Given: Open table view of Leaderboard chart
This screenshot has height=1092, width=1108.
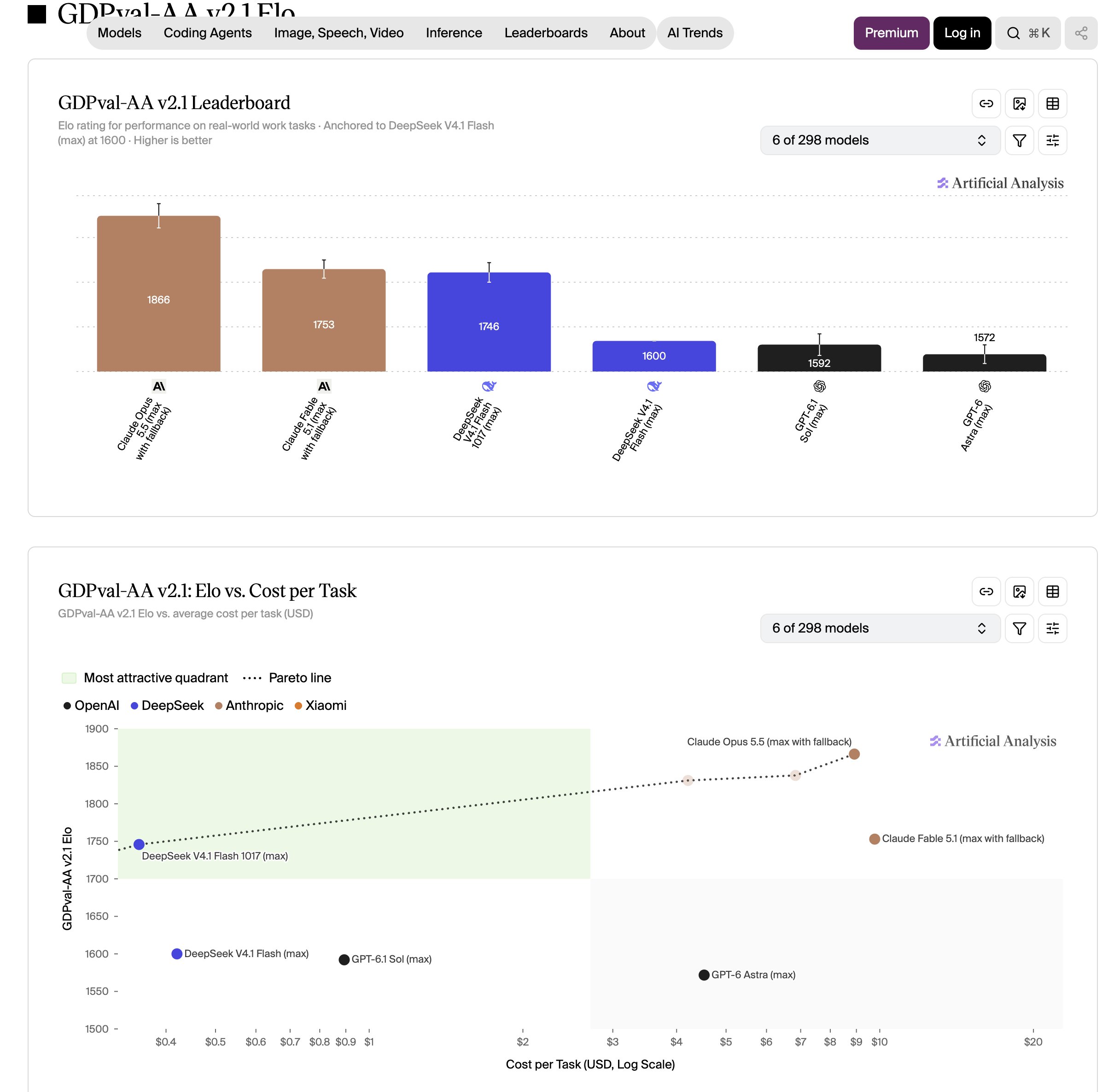Looking at the screenshot, I should (1052, 104).
